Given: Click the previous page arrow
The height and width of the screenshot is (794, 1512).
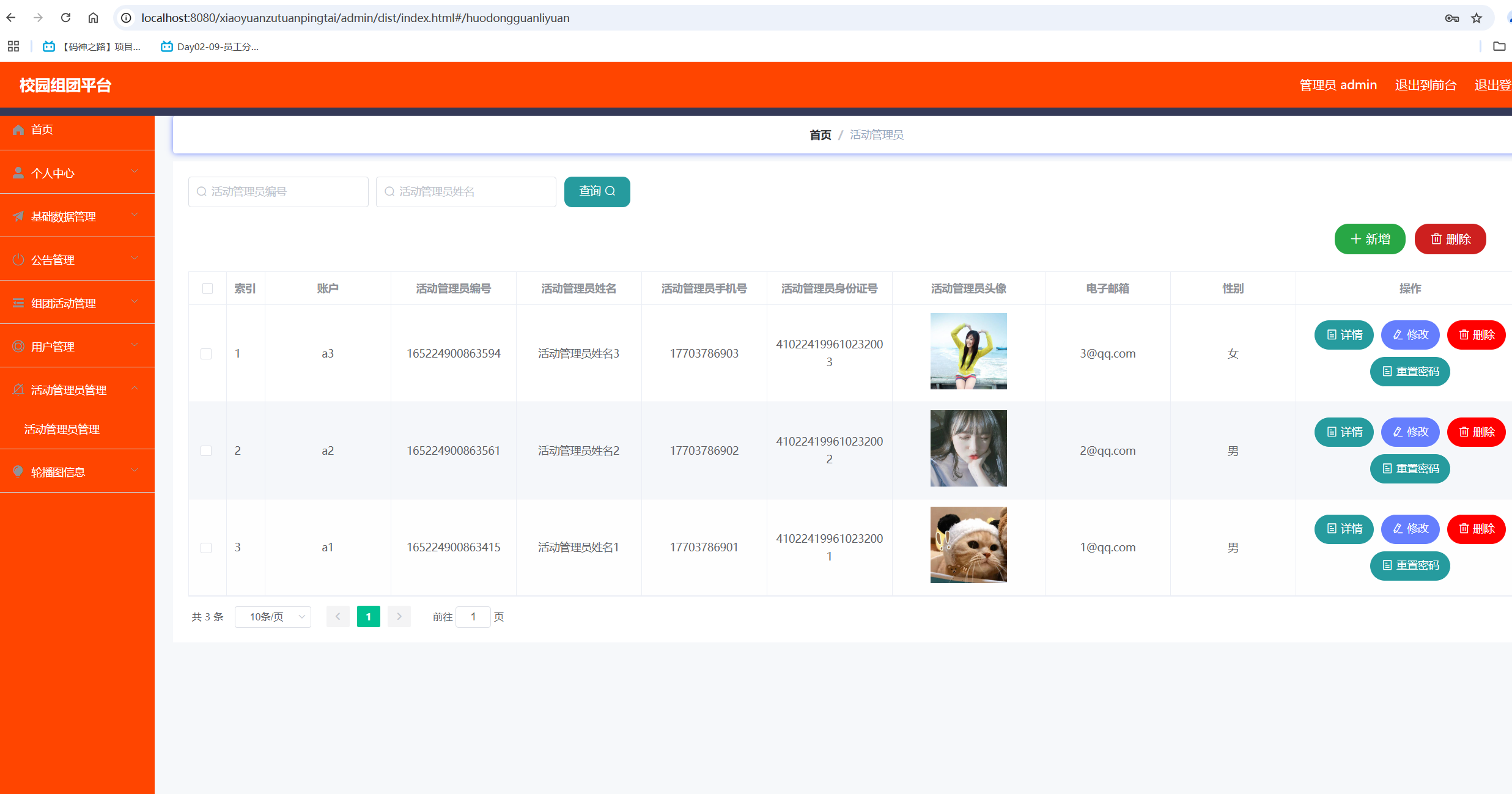Looking at the screenshot, I should click(x=338, y=617).
